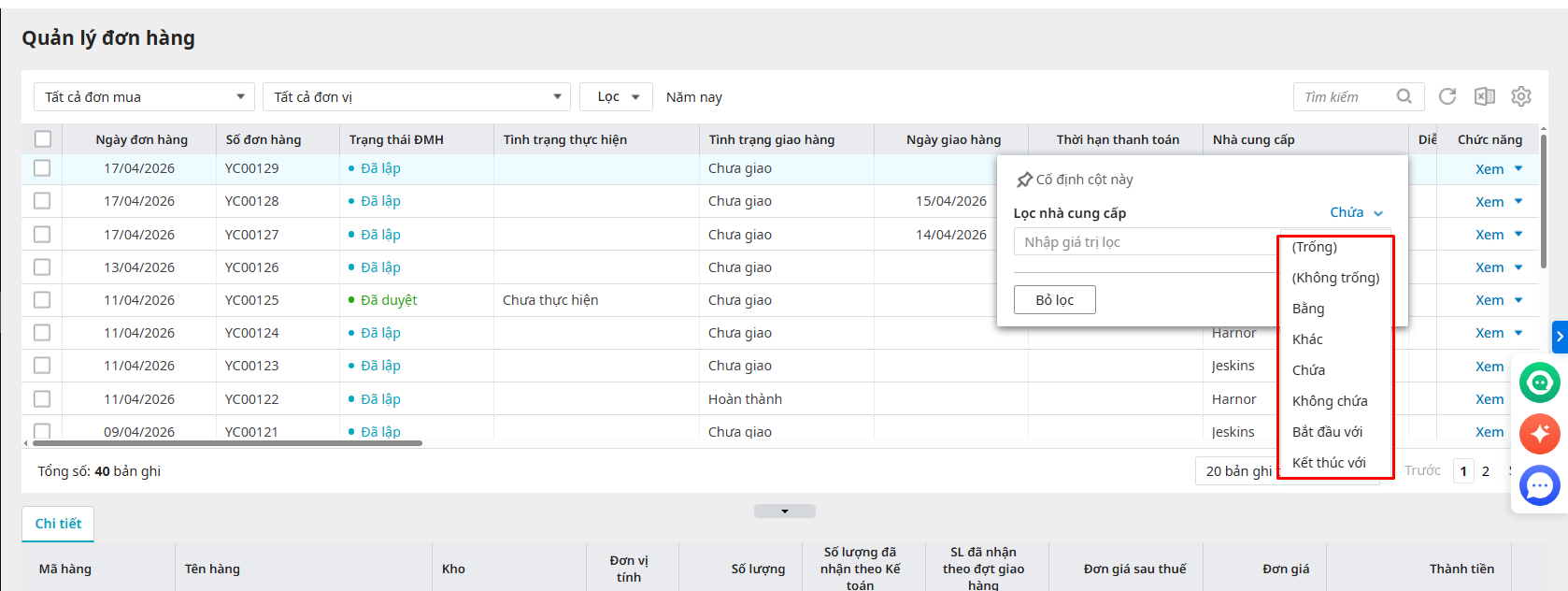Screen dimensions: 1568x591
Task: Select 'Không chứa' filter option
Action: tap(1329, 401)
